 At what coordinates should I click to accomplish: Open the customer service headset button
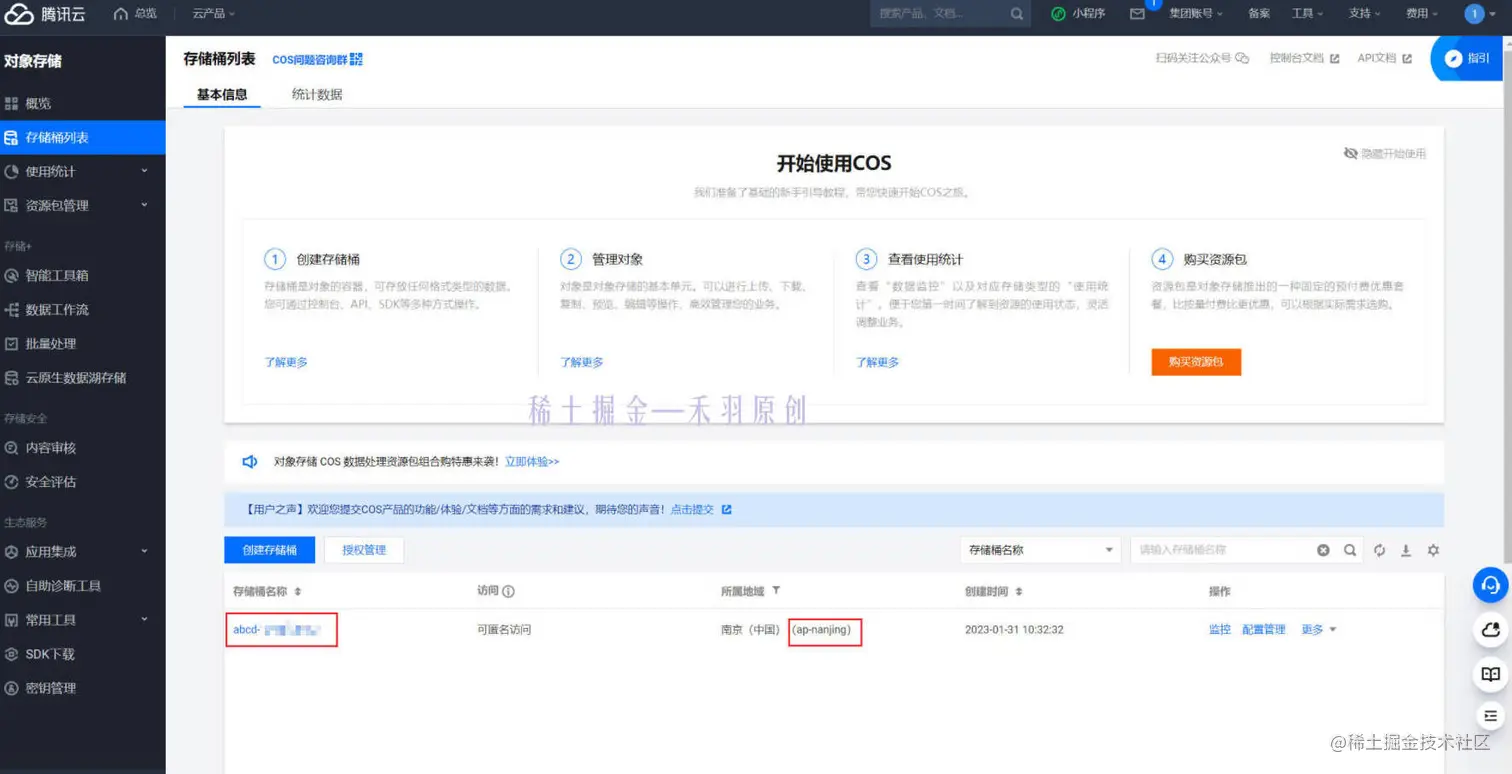tap(1491, 584)
